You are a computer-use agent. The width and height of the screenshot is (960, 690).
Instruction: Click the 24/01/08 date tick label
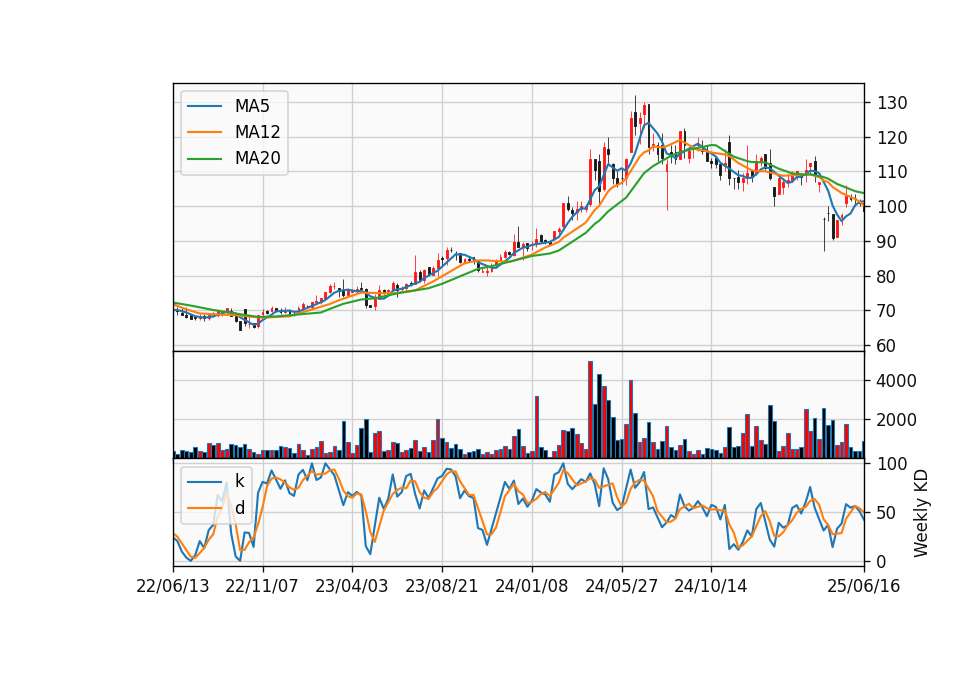tap(531, 586)
